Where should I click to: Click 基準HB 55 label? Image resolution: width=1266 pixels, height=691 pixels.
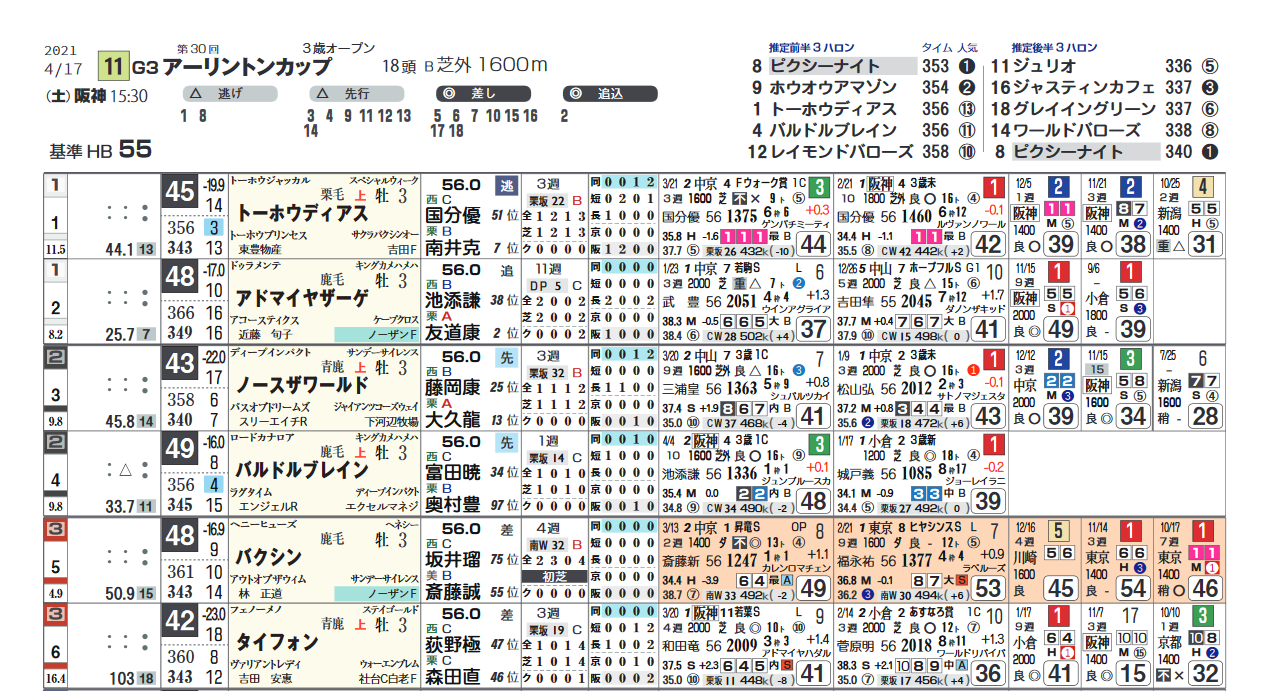coord(100,150)
